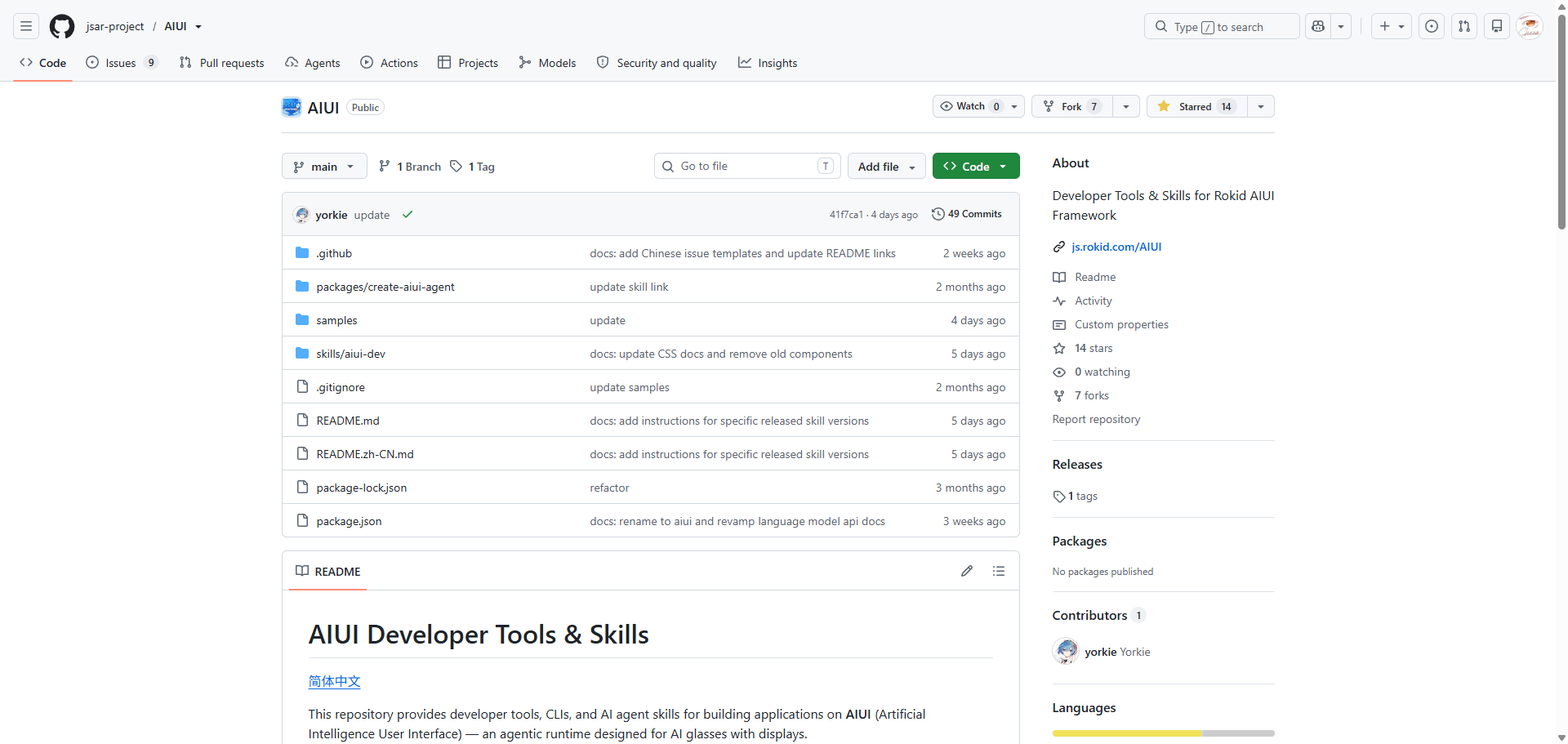Click the README book icon tab
This screenshot has height=744, width=1568.
(328, 572)
